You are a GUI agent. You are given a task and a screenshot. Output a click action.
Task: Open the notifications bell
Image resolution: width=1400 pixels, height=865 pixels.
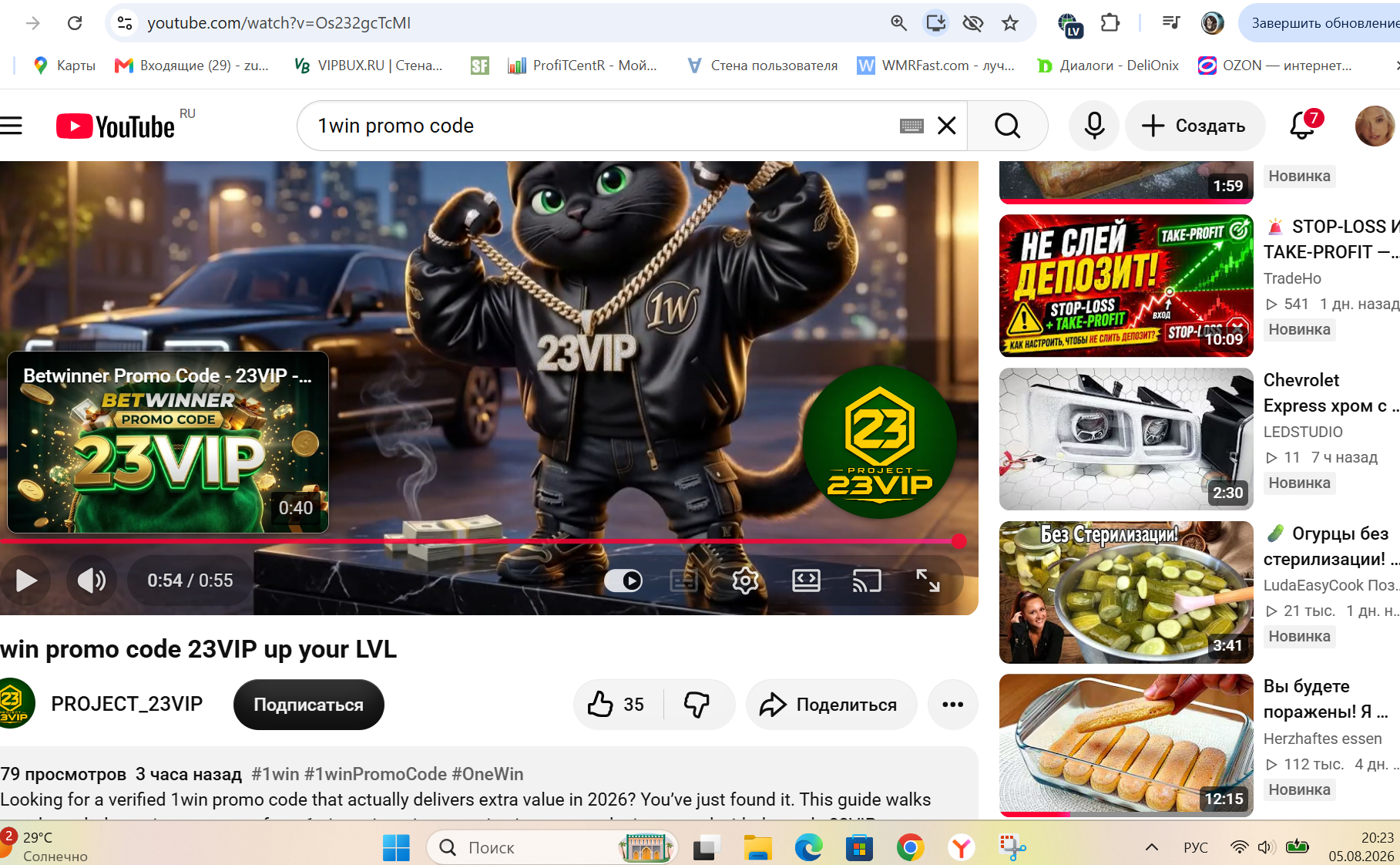tap(1304, 125)
